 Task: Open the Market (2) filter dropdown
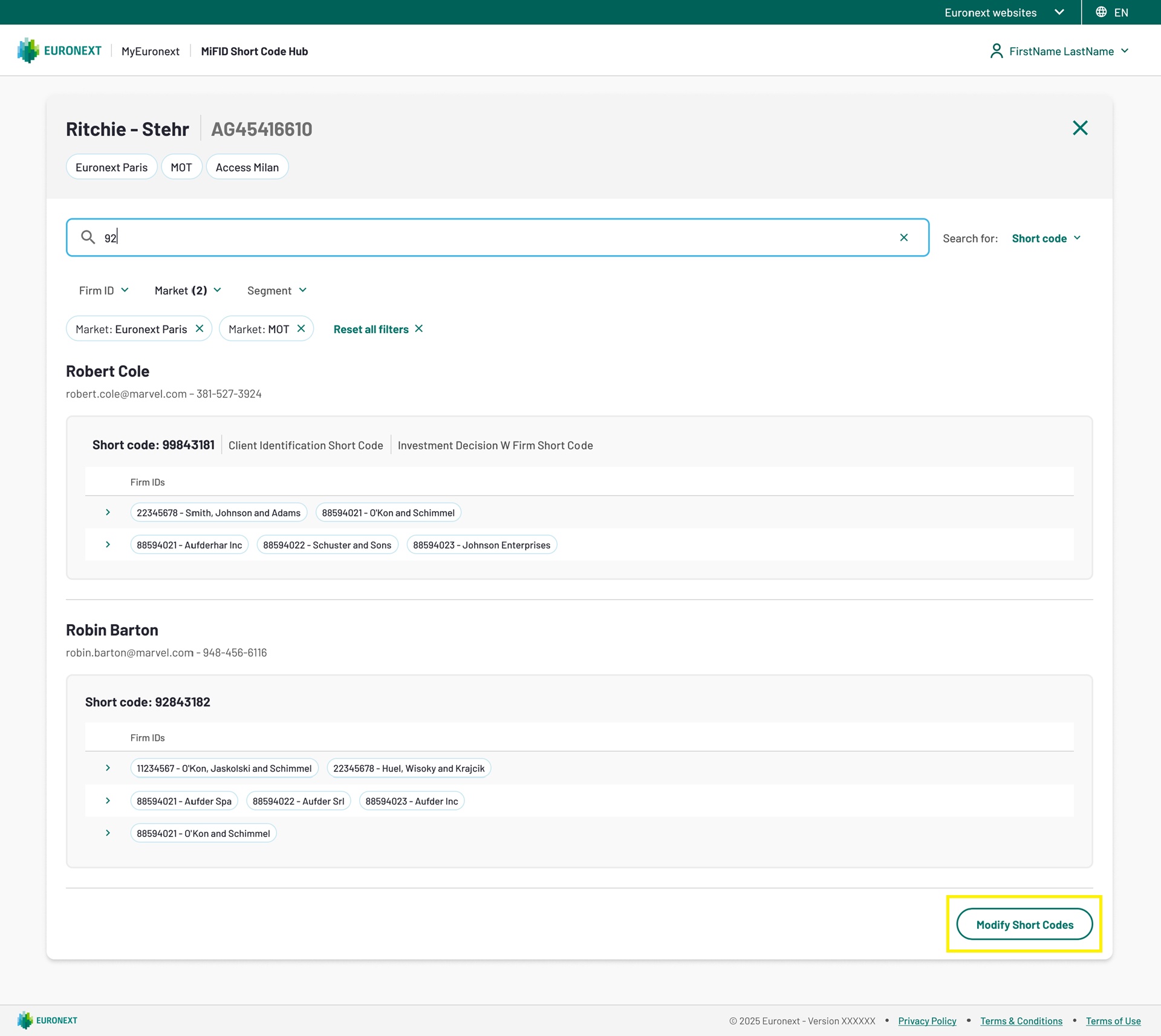[x=187, y=290]
